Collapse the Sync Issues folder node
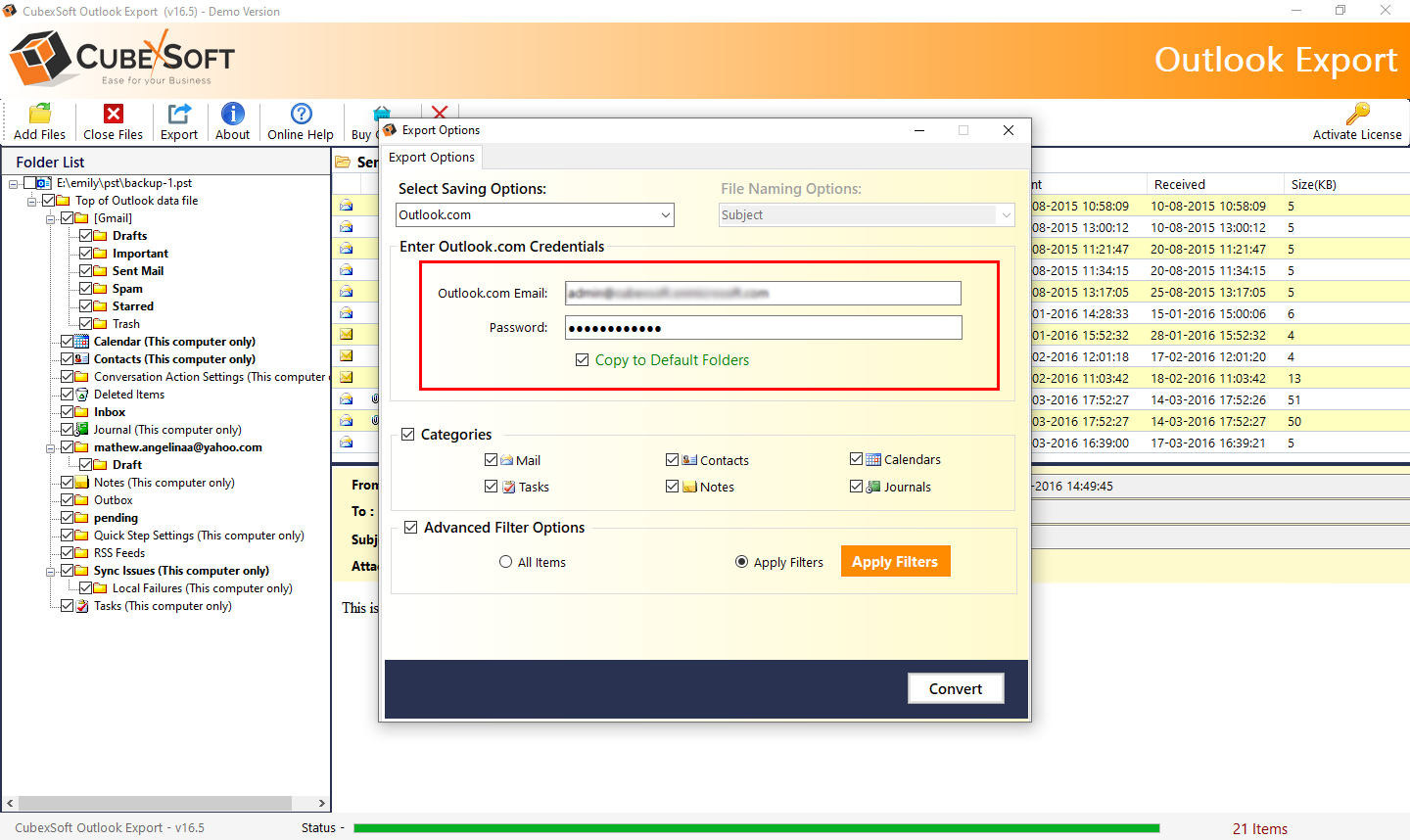The image size is (1410, 840). pos(51,571)
